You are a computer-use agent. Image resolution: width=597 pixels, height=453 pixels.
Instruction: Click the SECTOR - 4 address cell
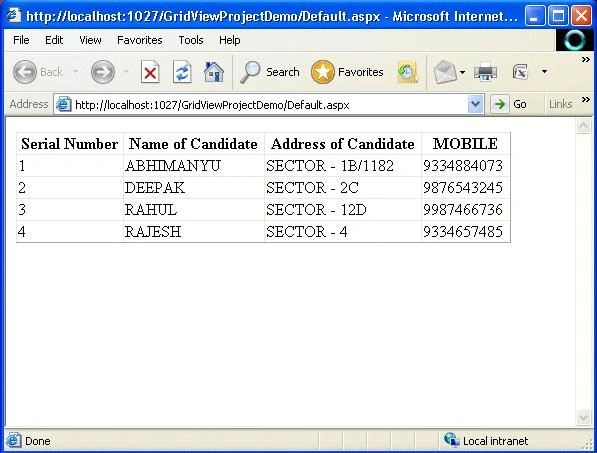[343, 231]
